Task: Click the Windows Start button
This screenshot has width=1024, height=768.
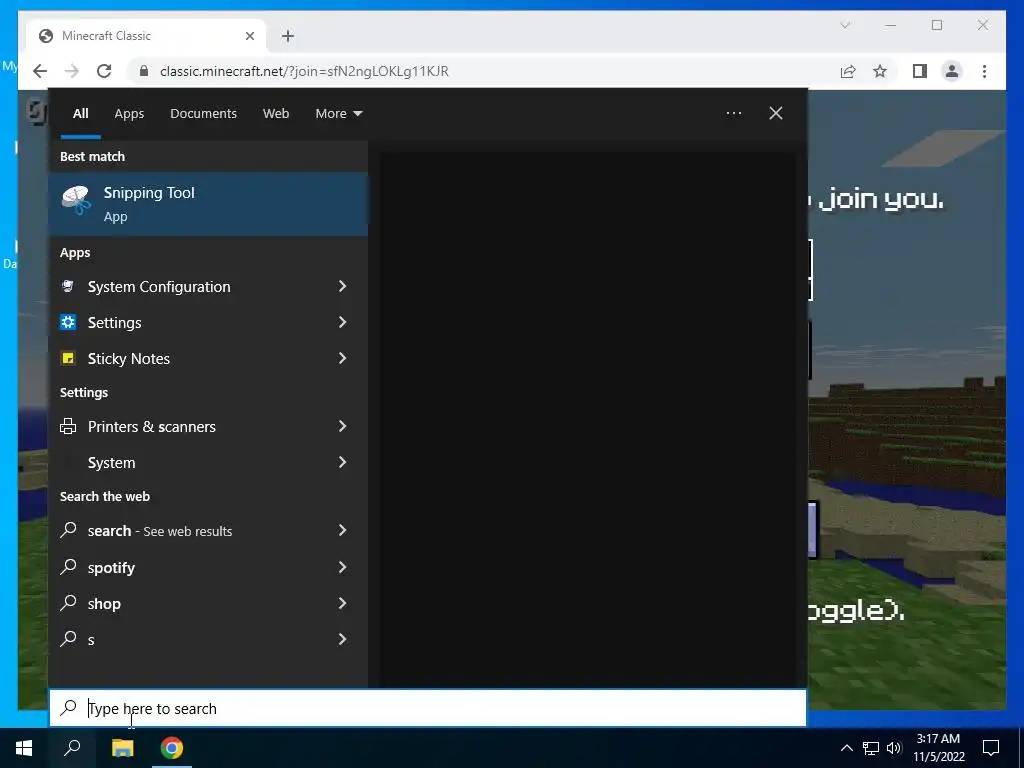Action: (24, 748)
